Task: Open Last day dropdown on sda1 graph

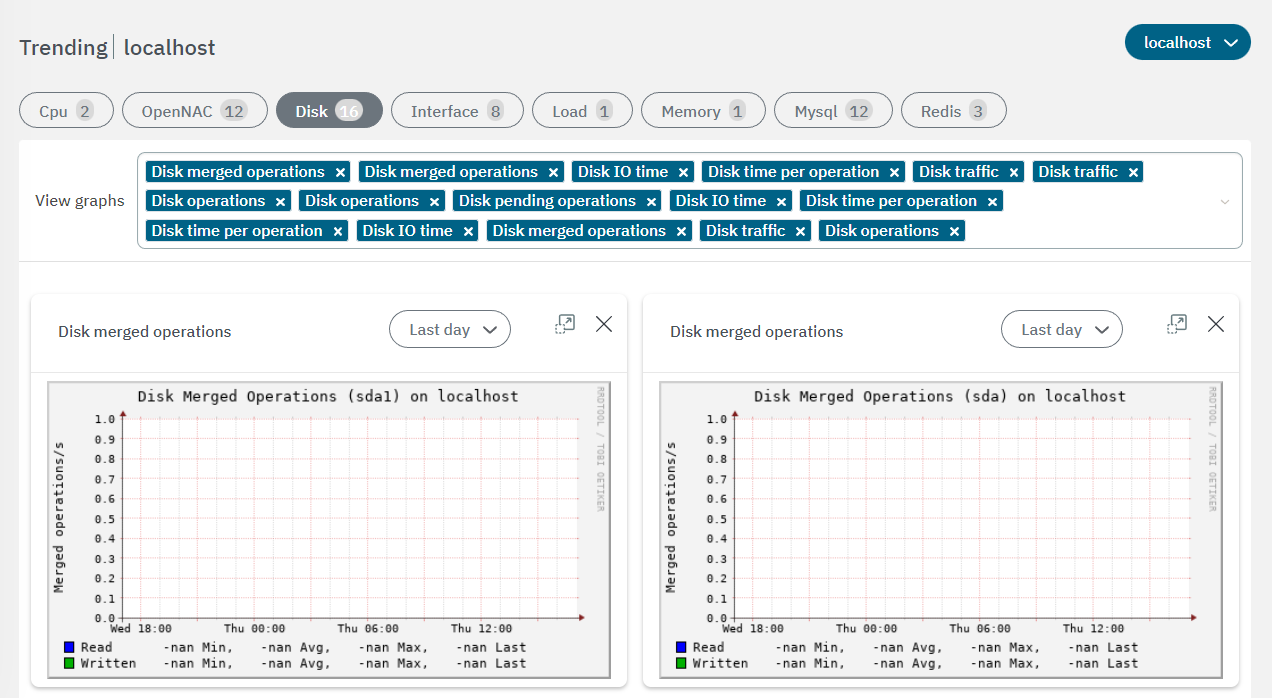Action: click(x=449, y=329)
